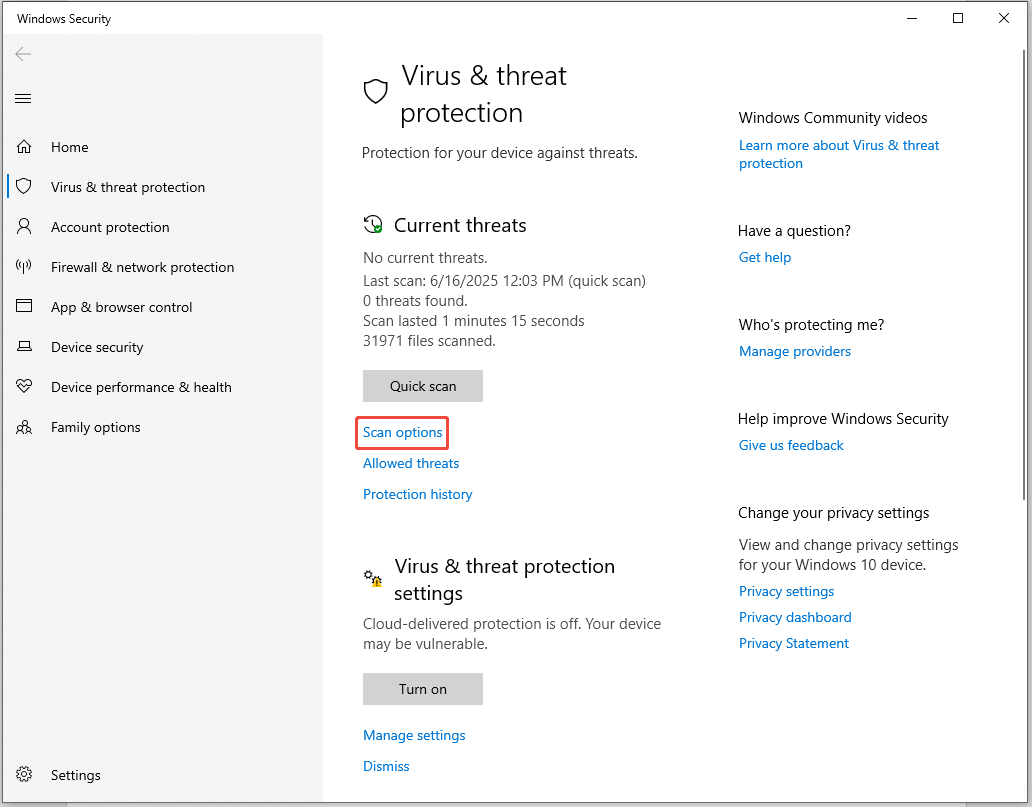Open the Protection history link
This screenshot has width=1032, height=807.
417,494
